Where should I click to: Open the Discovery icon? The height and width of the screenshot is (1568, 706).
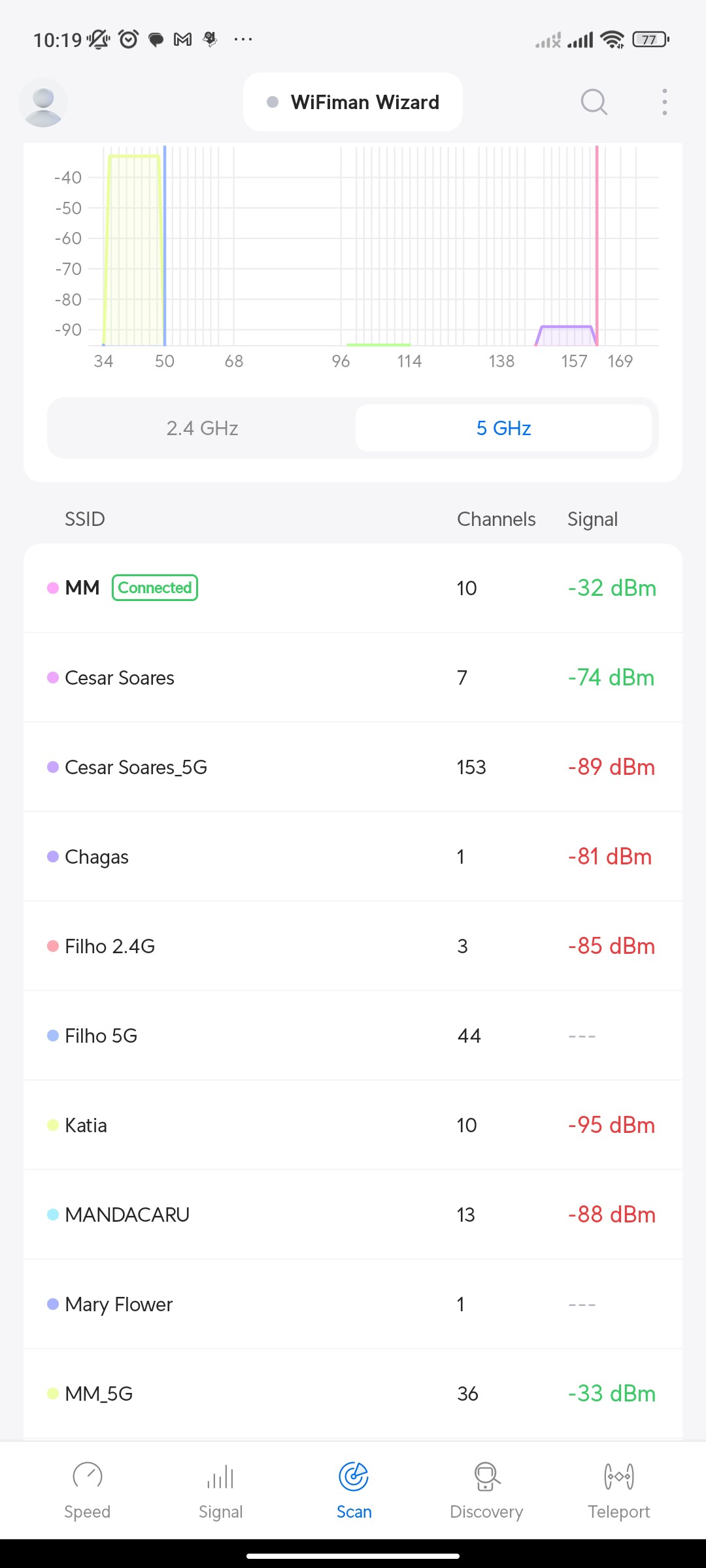pyautogui.click(x=486, y=1477)
